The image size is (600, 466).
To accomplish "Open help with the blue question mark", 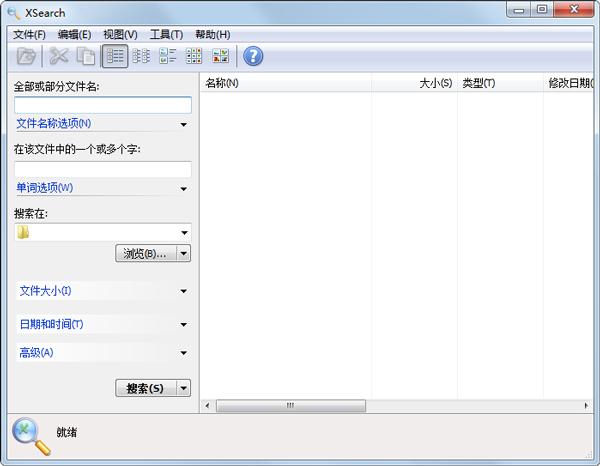I will [253, 56].
